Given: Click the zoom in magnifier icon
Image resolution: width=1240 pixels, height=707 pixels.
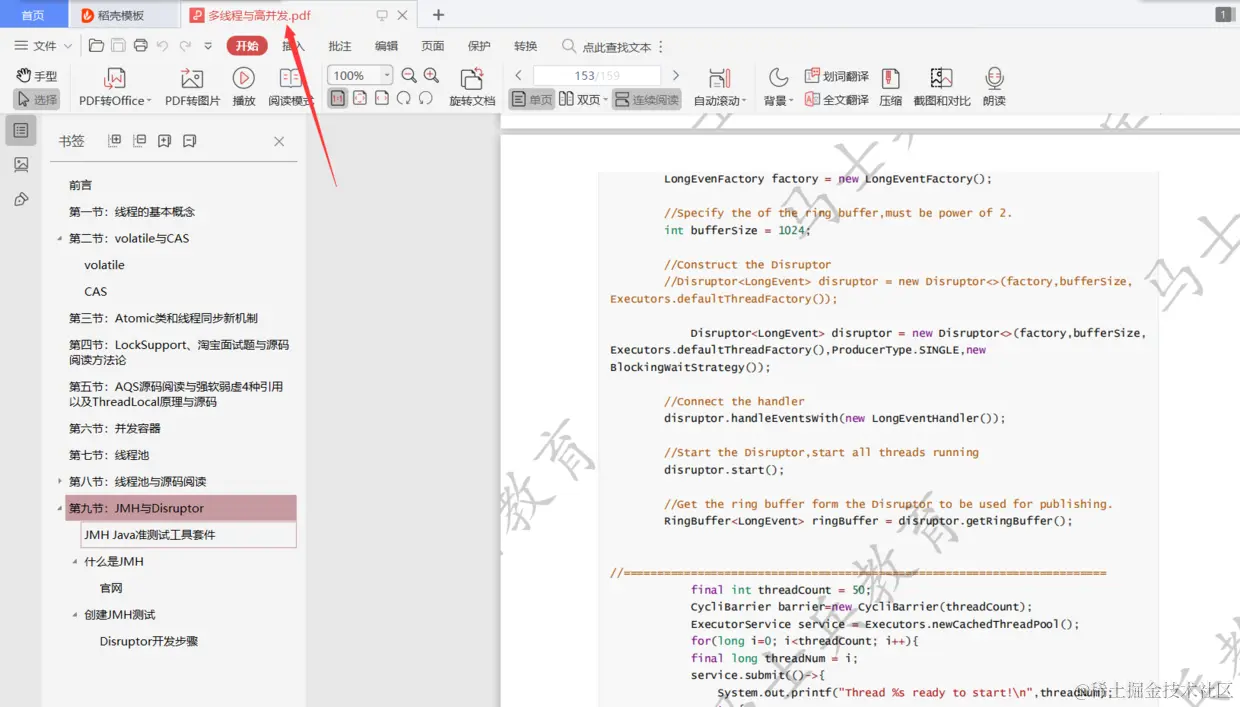Looking at the screenshot, I should 431,75.
